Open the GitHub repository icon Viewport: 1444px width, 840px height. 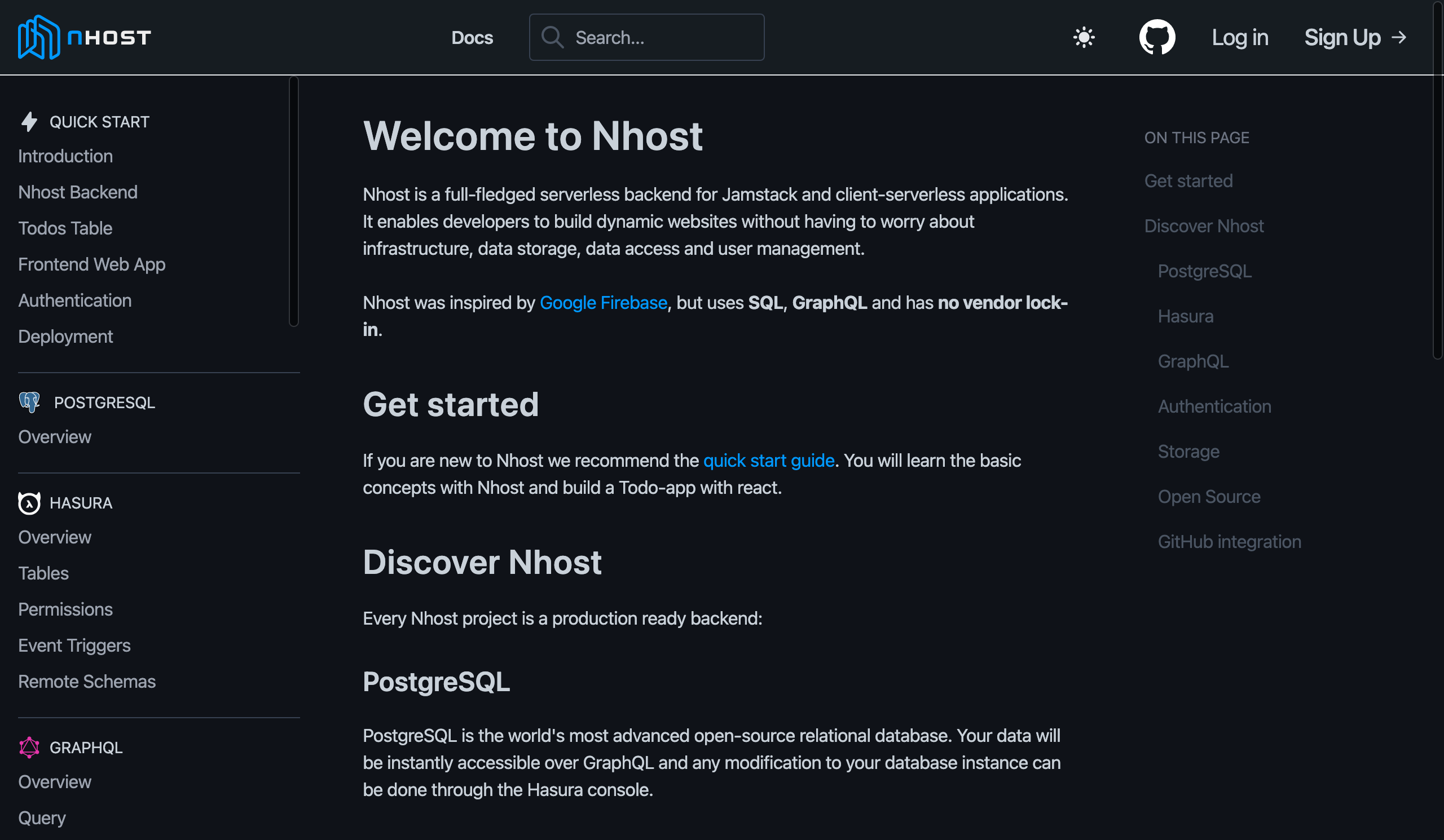(1156, 38)
